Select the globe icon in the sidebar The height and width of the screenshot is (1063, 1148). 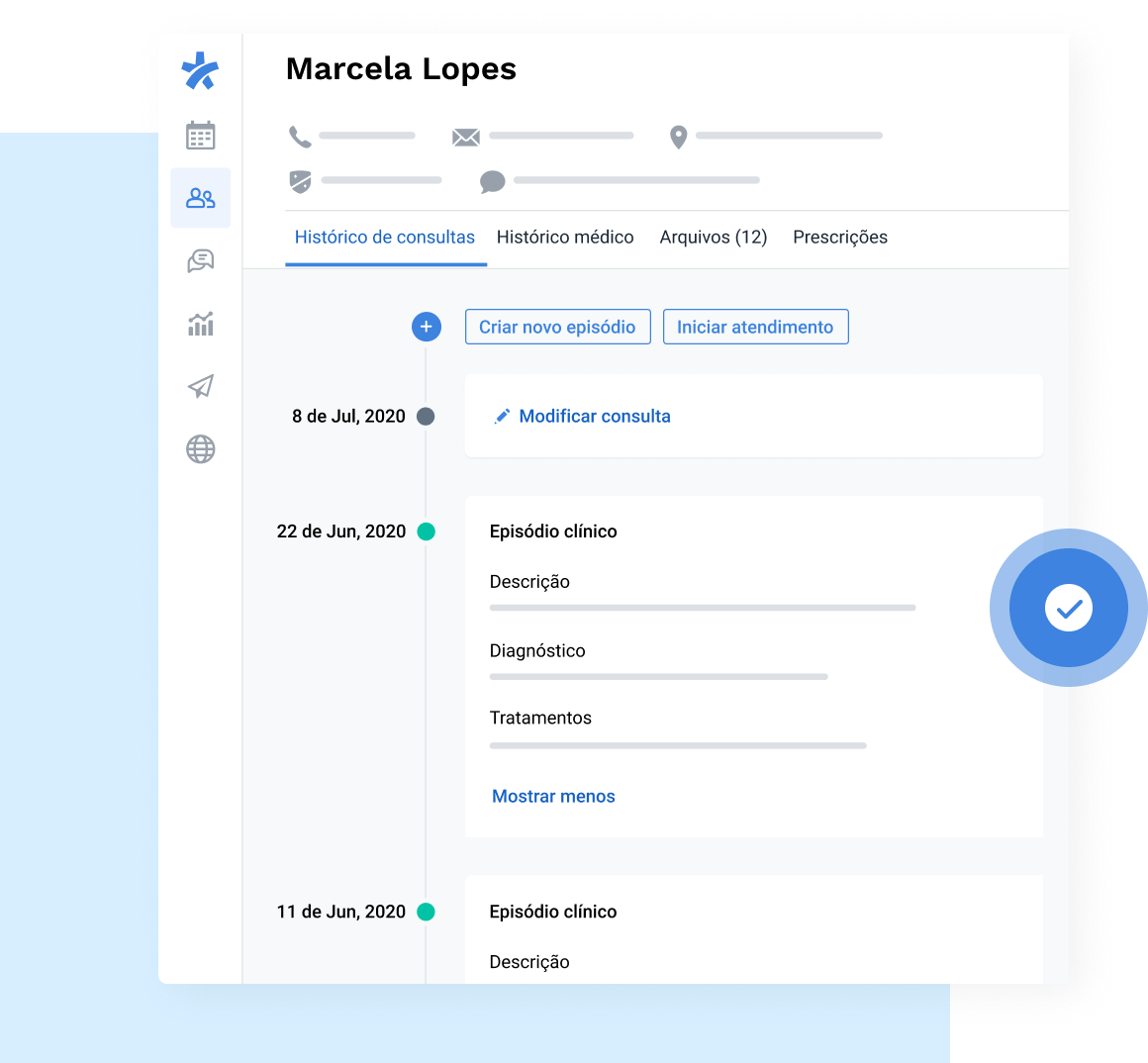point(201,448)
